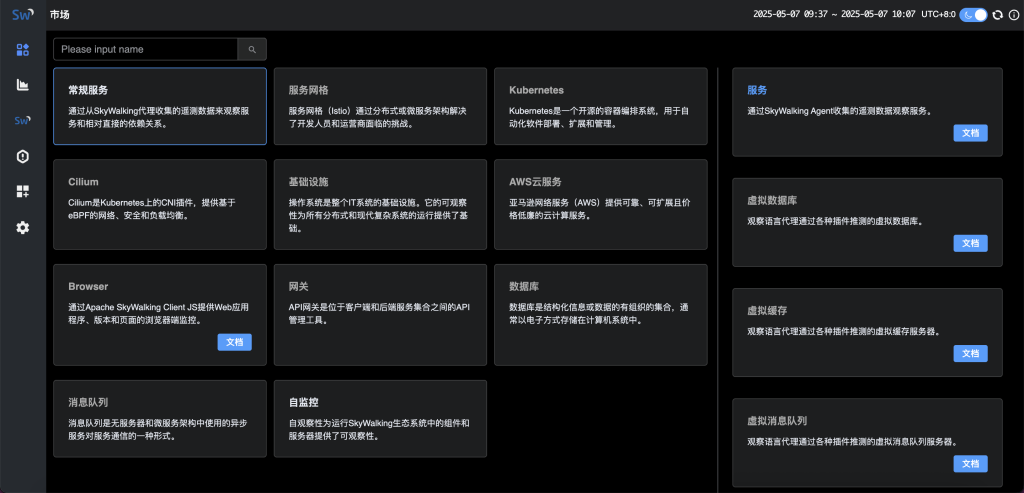Click the small SkyWalking icon in the sidebar
Image resolution: width=1024 pixels, height=493 pixels.
23,120
